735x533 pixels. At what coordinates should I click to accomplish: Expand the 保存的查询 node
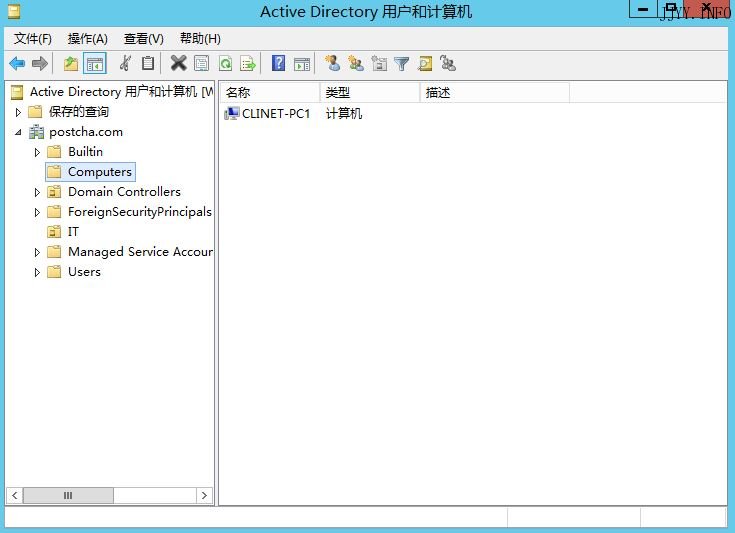[x=18, y=112]
